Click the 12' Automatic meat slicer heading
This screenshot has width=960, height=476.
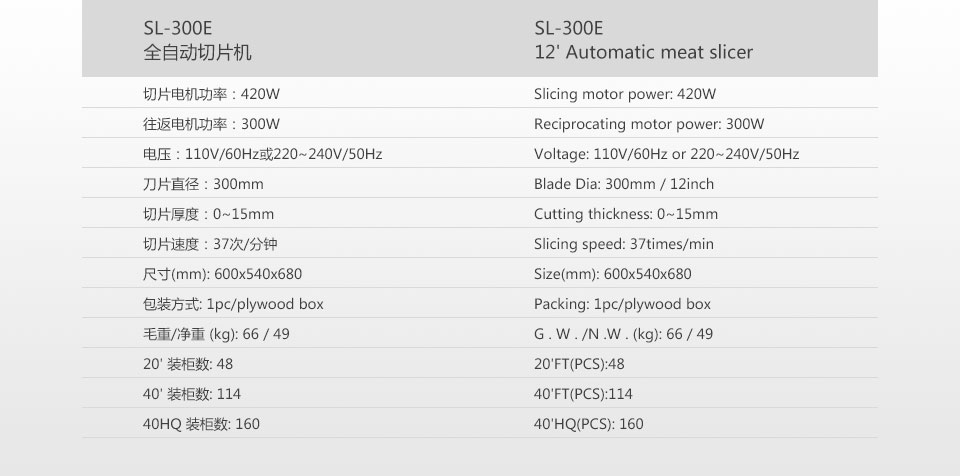[643, 53]
